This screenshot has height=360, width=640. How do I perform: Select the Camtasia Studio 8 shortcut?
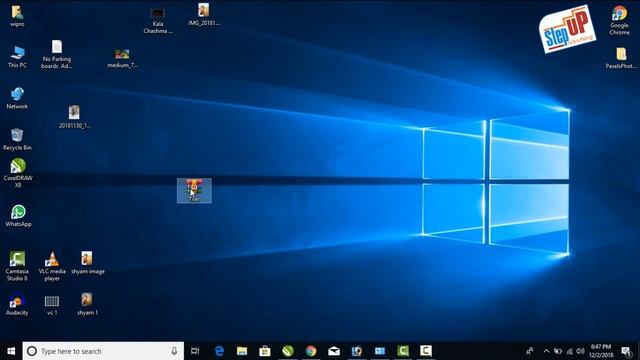coord(17,266)
